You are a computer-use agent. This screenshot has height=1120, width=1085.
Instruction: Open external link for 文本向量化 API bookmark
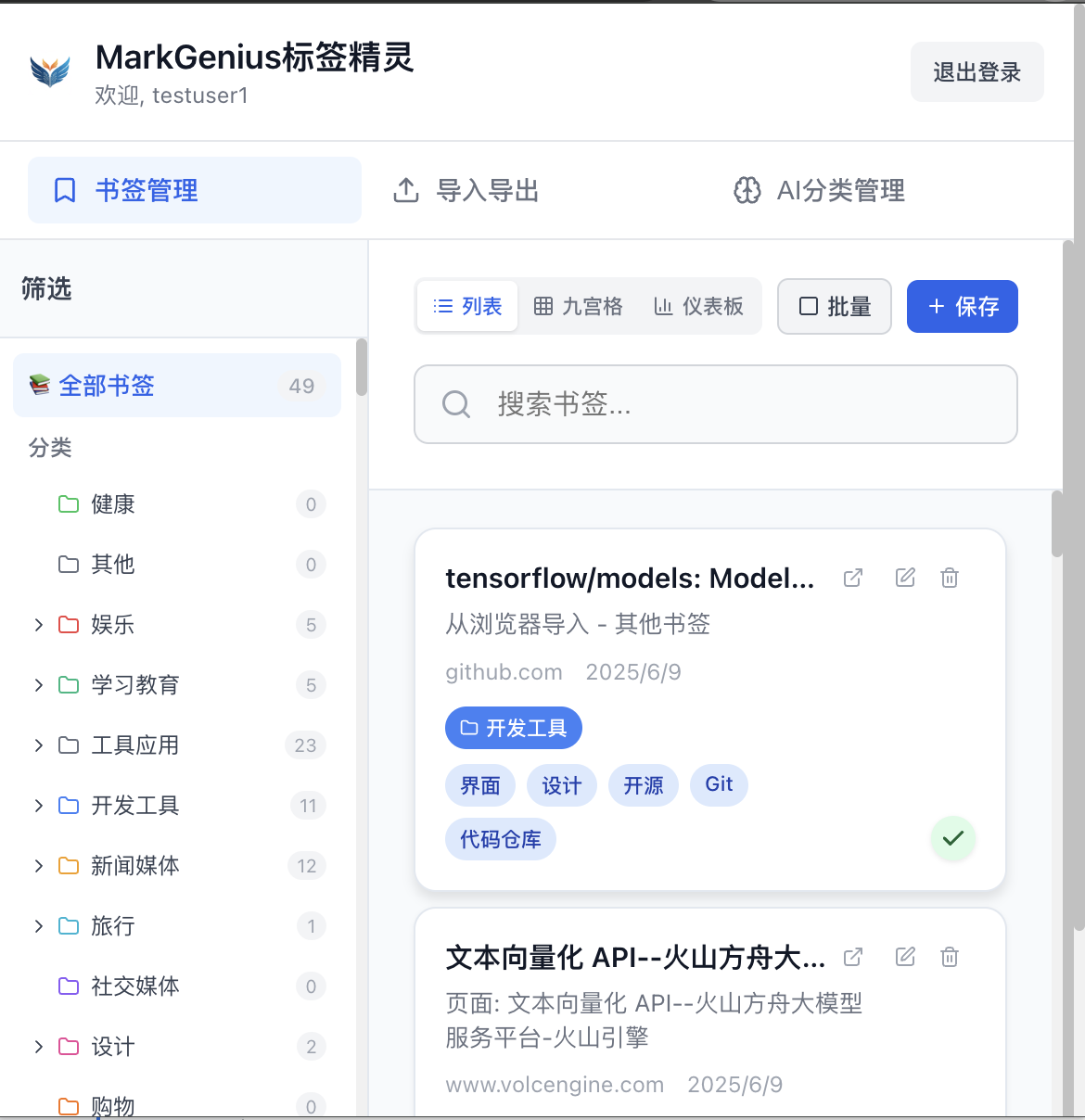point(853,957)
